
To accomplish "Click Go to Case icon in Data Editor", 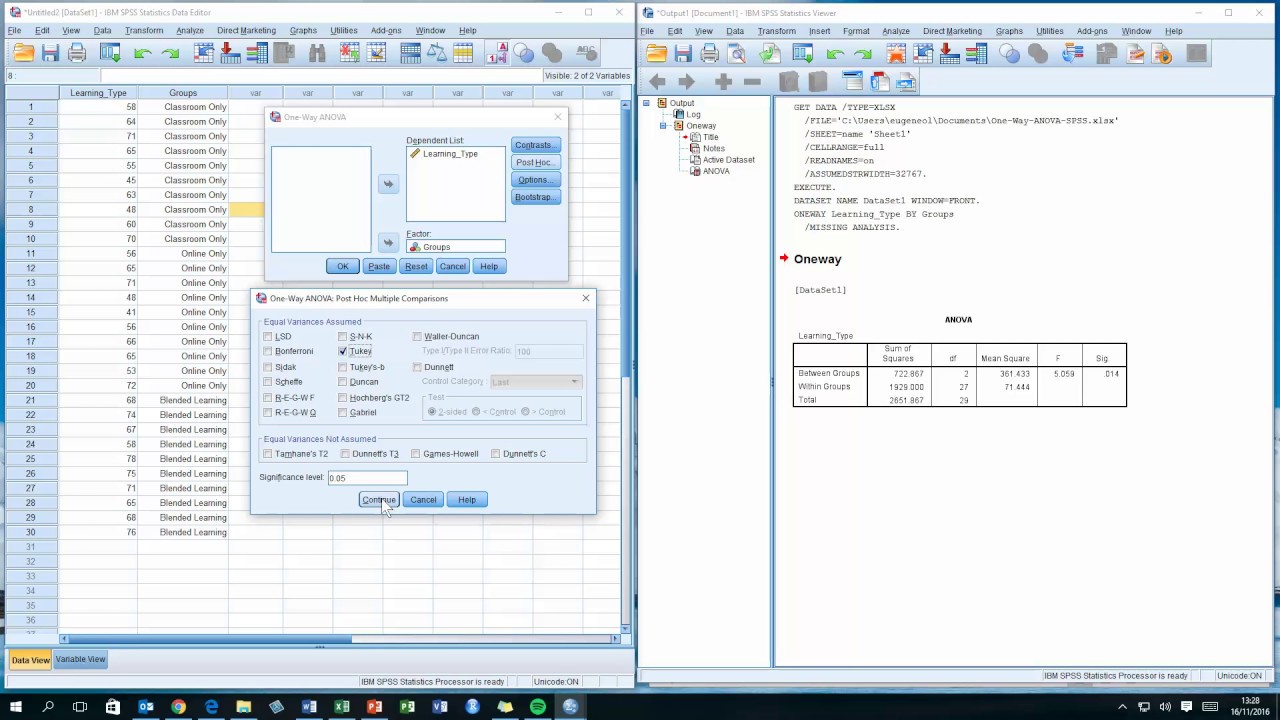I will pyautogui.click(x=204, y=53).
